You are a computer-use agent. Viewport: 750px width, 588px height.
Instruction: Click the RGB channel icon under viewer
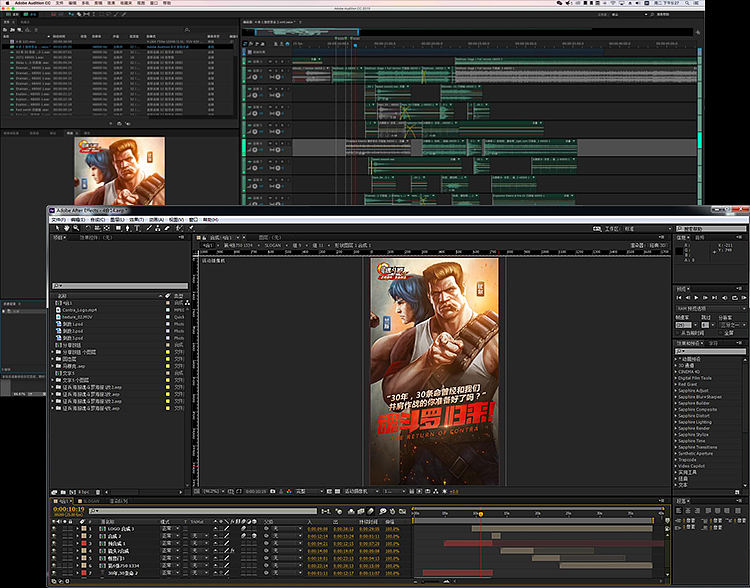[x=289, y=491]
